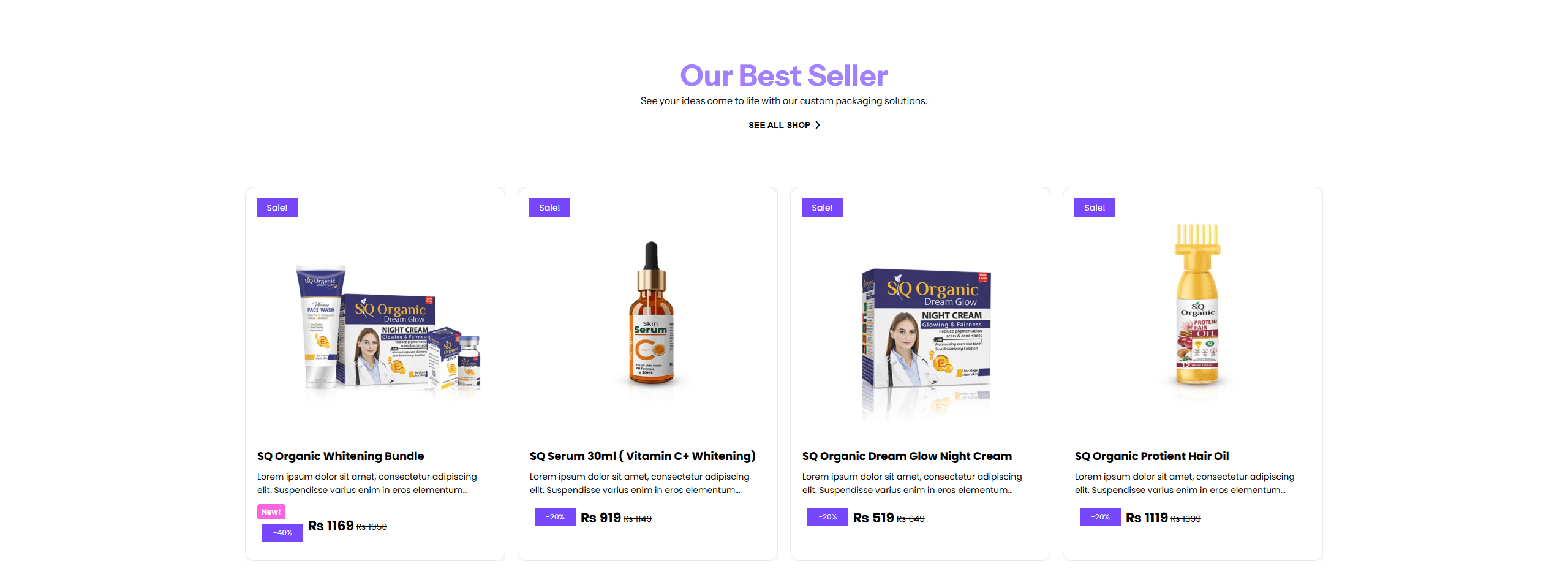Click the -20% badge beside Rs 919

(x=555, y=517)
